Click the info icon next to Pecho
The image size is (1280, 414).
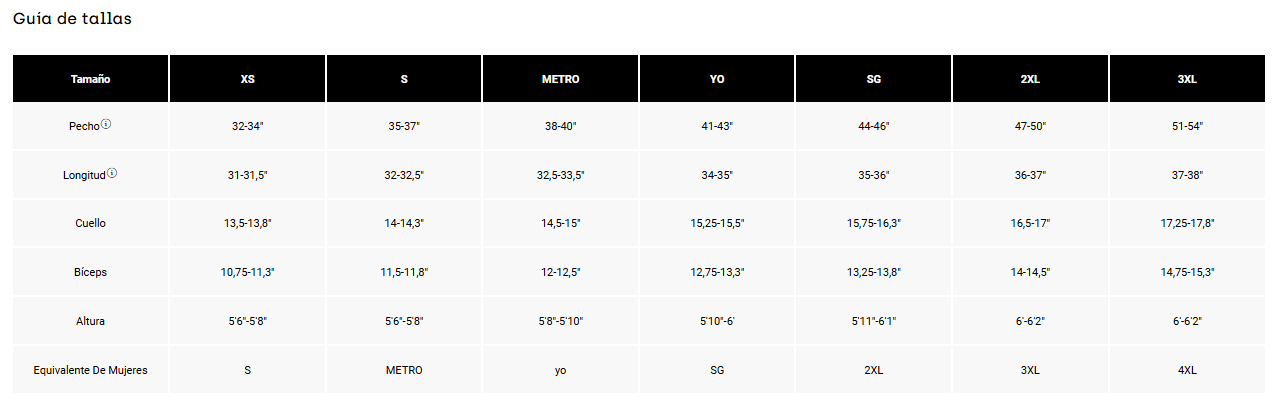point(106,125)
